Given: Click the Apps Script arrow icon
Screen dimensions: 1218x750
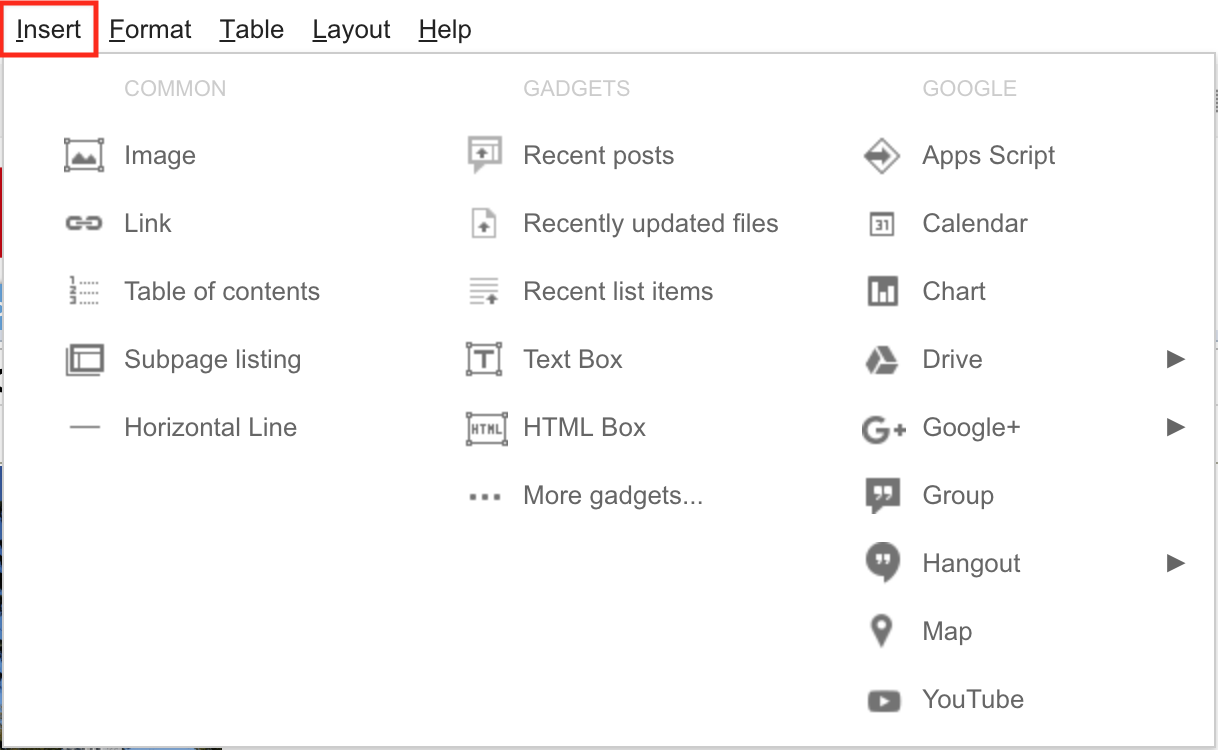Looking at the screenshot, I should 881,156.
